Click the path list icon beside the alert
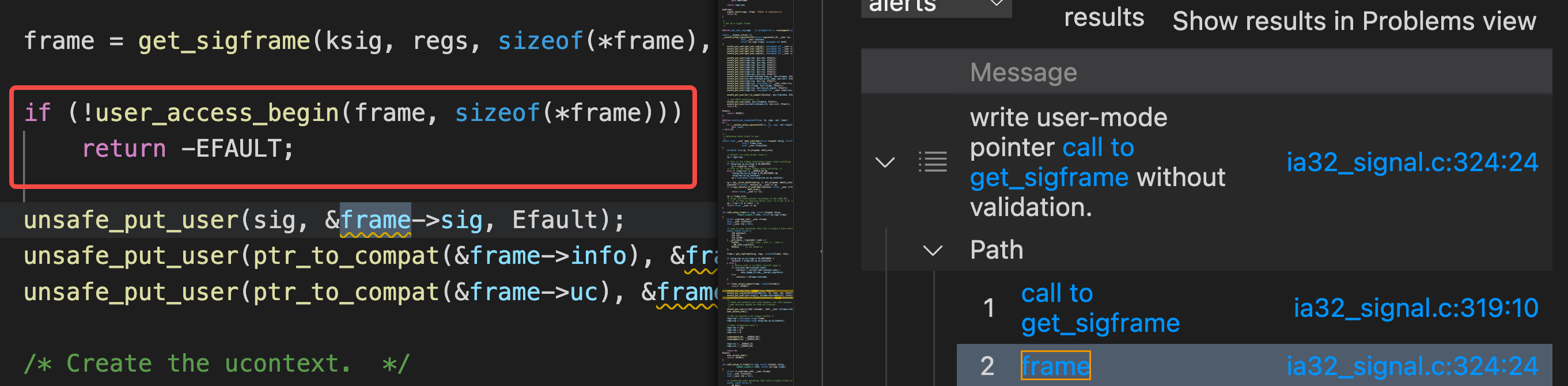1568x386 pixels. coord(933,162)
